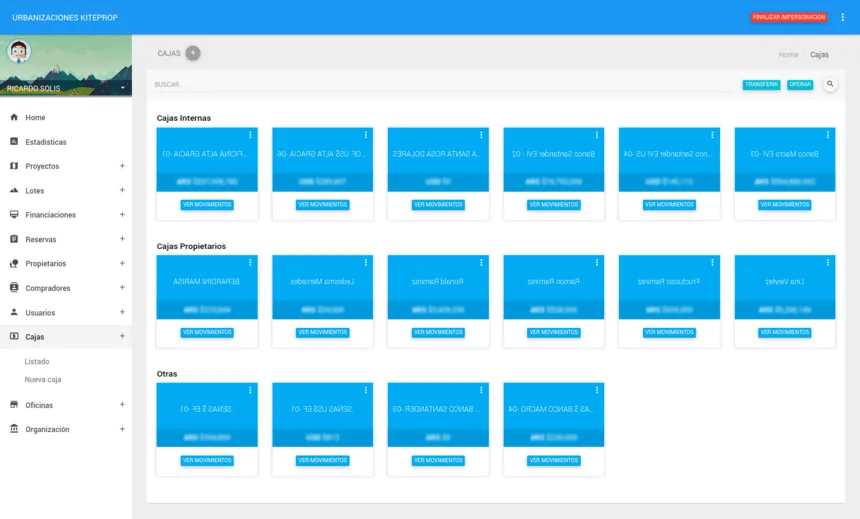The image size is (860, 519).
Task: Open options menu on Banco Macro EVI -03 card
Action: (828, 135)
